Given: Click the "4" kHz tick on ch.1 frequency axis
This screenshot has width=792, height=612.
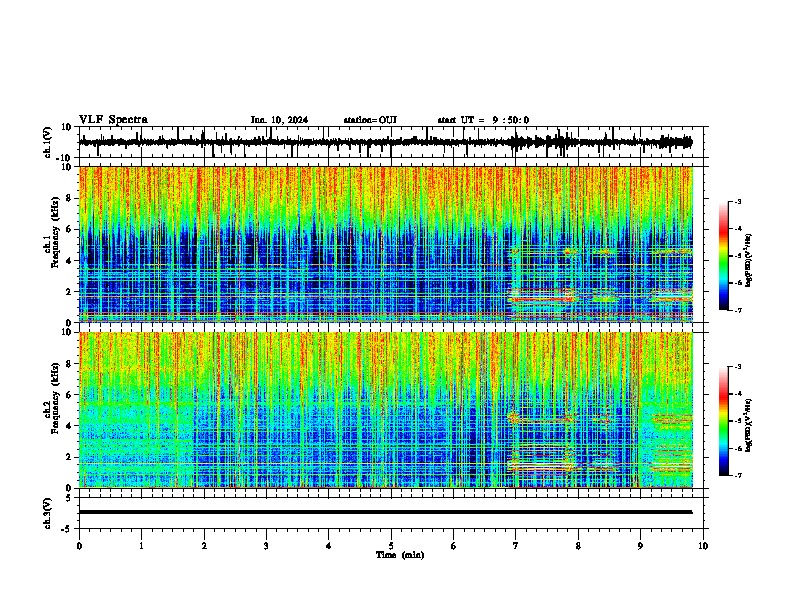Looking at the screenshot, I should pyautogui.click(x=70, y=261).
